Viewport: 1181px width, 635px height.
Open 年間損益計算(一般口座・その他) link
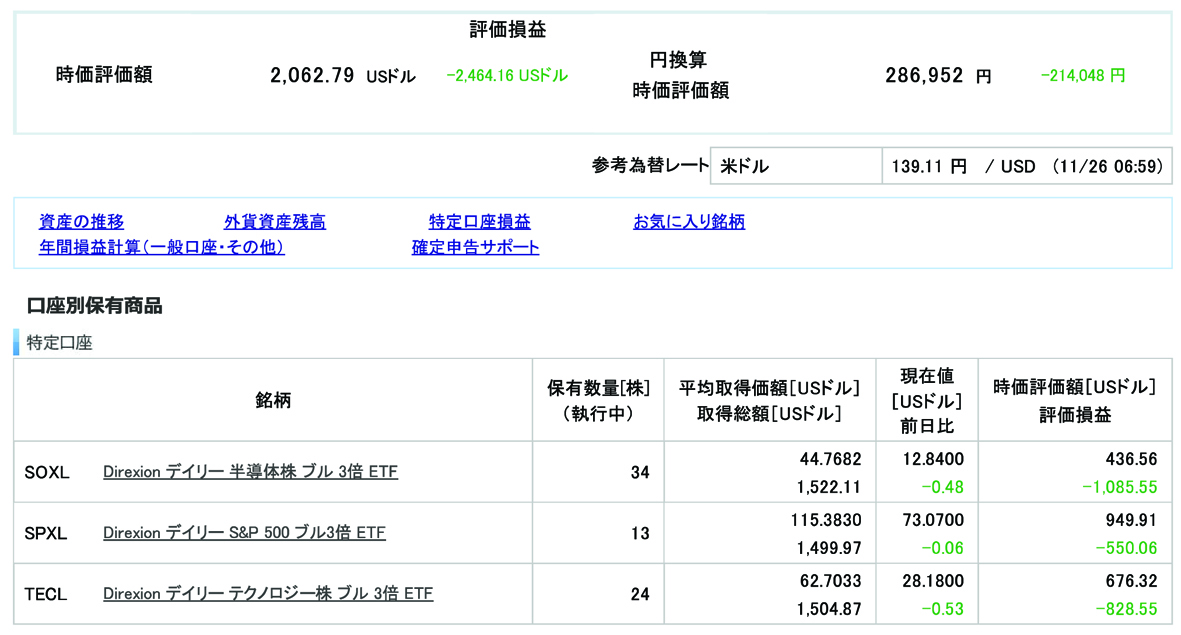coord(162,247)
